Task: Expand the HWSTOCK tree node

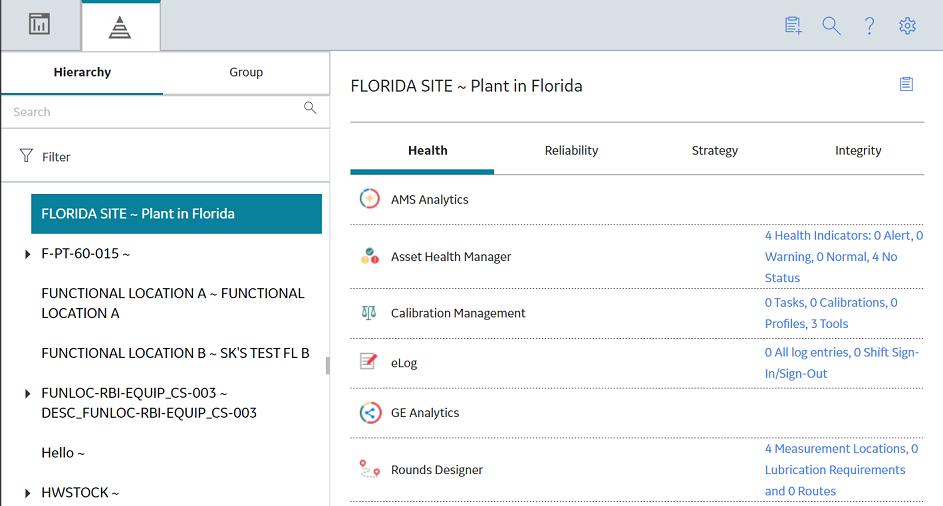Action: click(28, 493)
